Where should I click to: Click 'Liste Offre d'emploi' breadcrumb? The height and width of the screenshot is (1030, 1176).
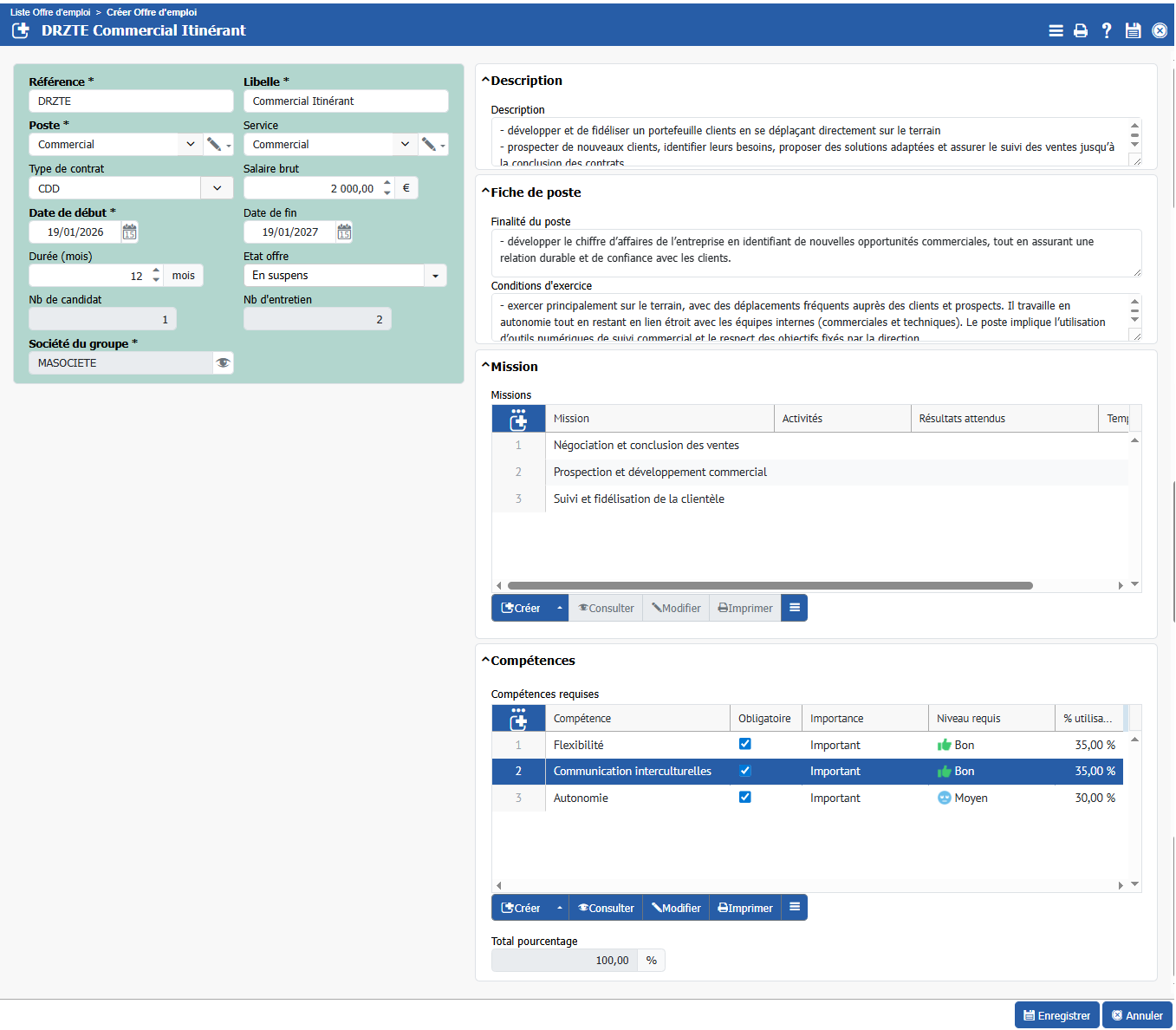pyautogui.click(x=50, y=12)
